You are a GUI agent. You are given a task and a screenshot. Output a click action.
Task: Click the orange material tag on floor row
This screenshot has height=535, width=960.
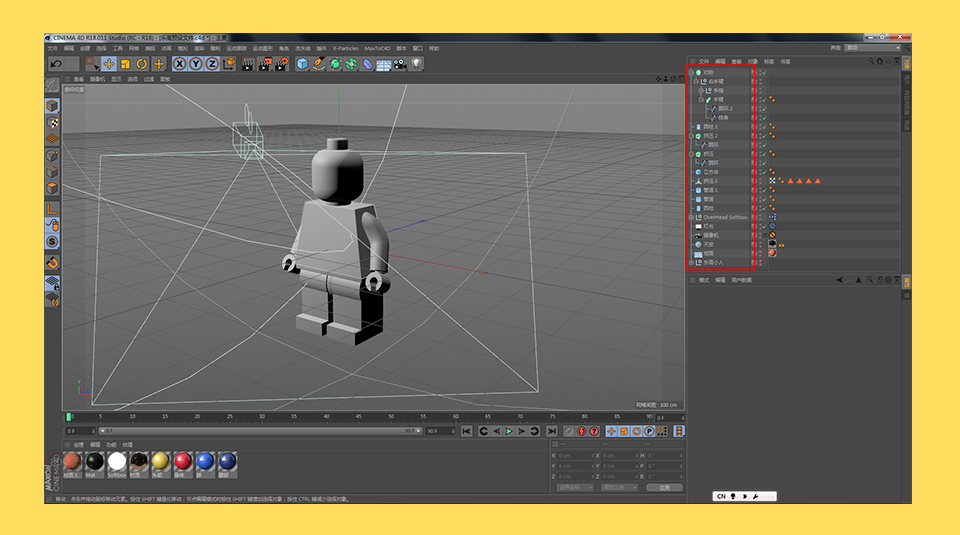click(772, 253)
